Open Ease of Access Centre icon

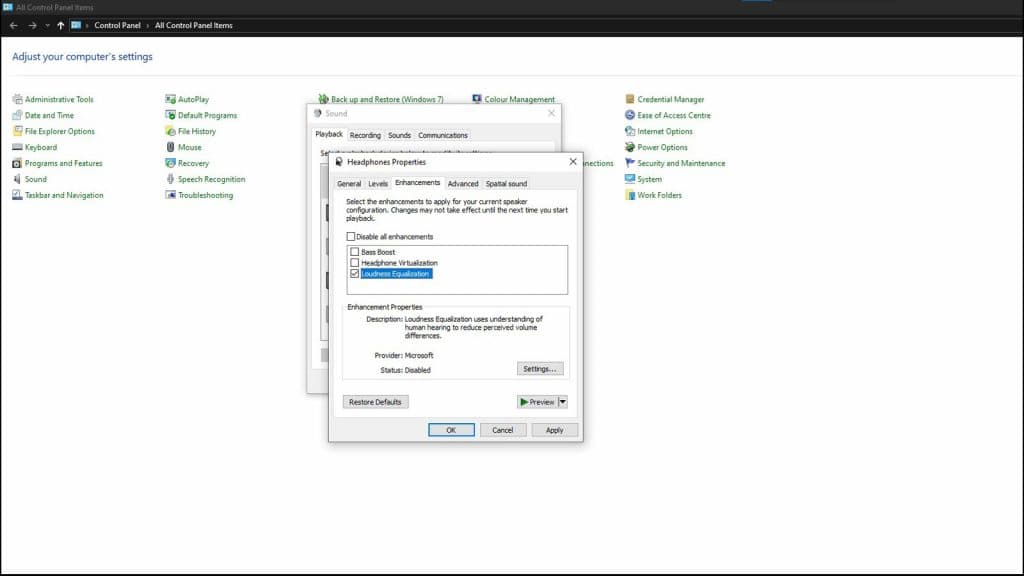pos(630,115)
